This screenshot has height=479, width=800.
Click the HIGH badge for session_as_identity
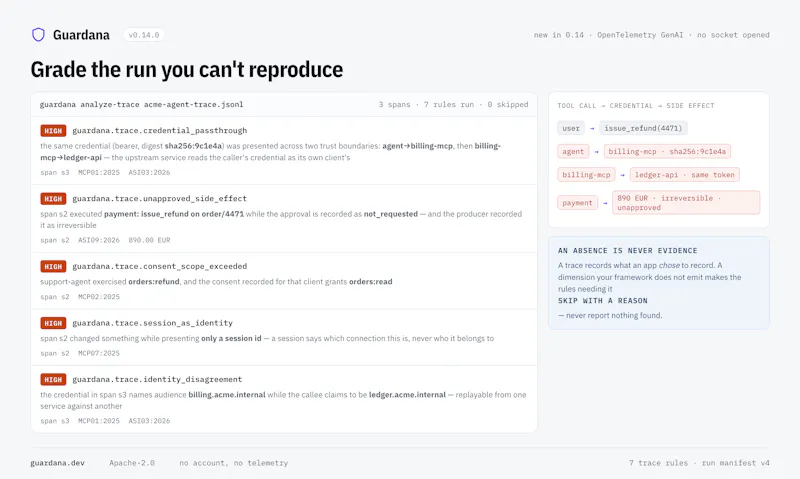pos(53,323)
